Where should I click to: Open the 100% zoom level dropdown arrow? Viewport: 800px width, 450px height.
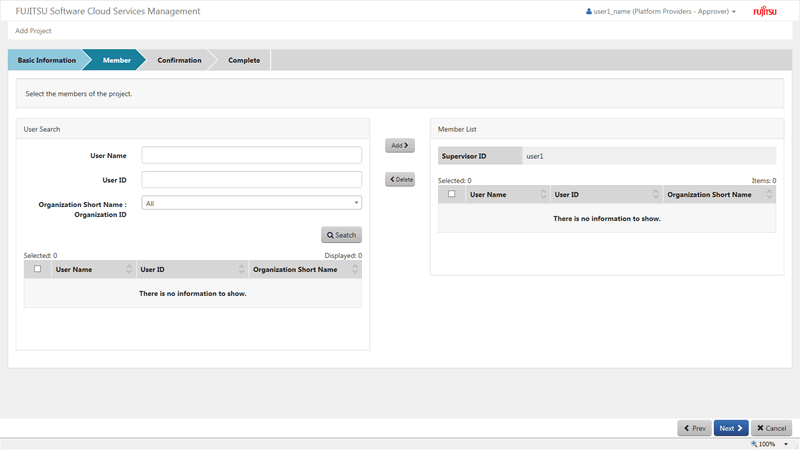pos(786,444)
